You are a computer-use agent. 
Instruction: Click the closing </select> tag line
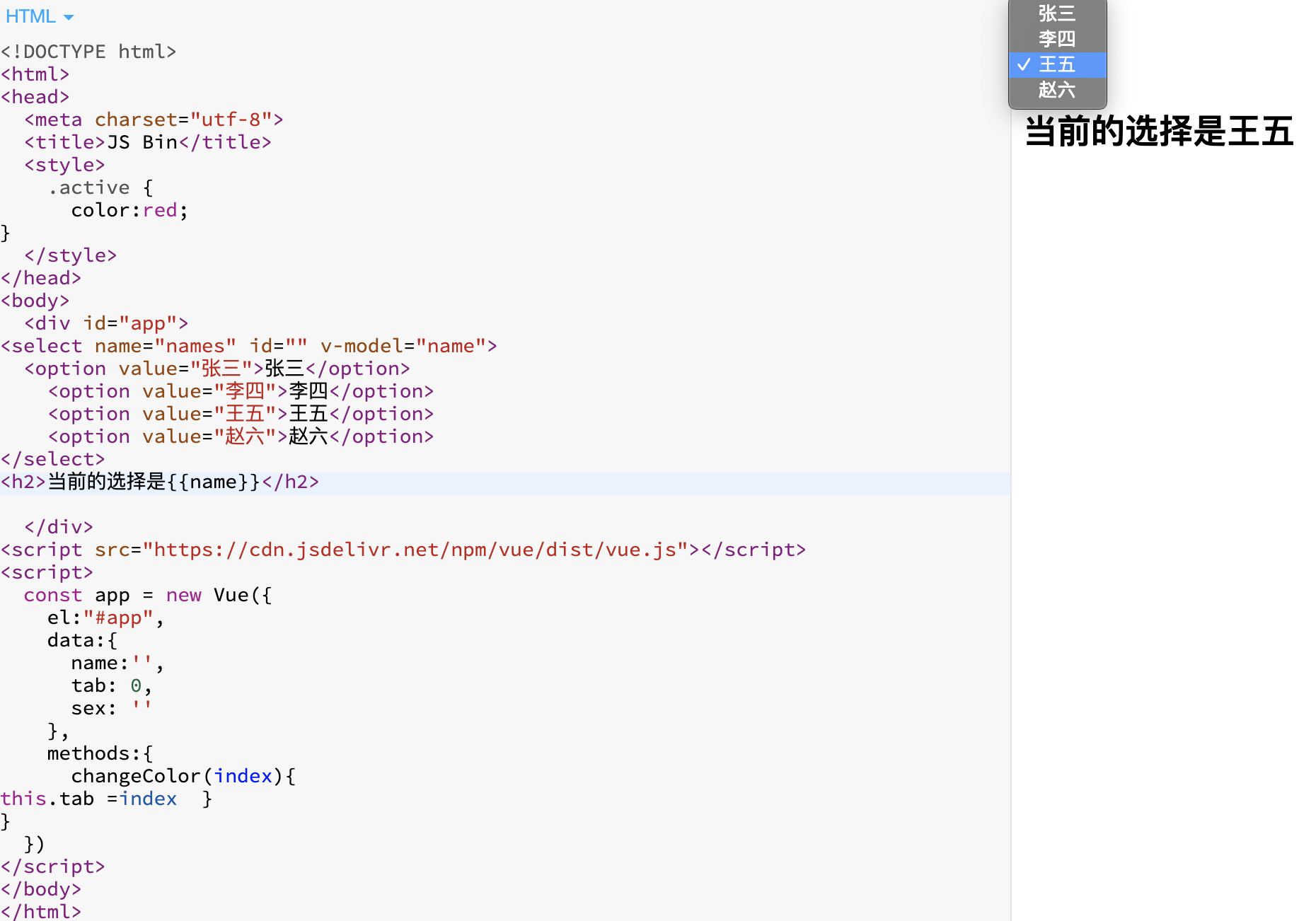53,459
